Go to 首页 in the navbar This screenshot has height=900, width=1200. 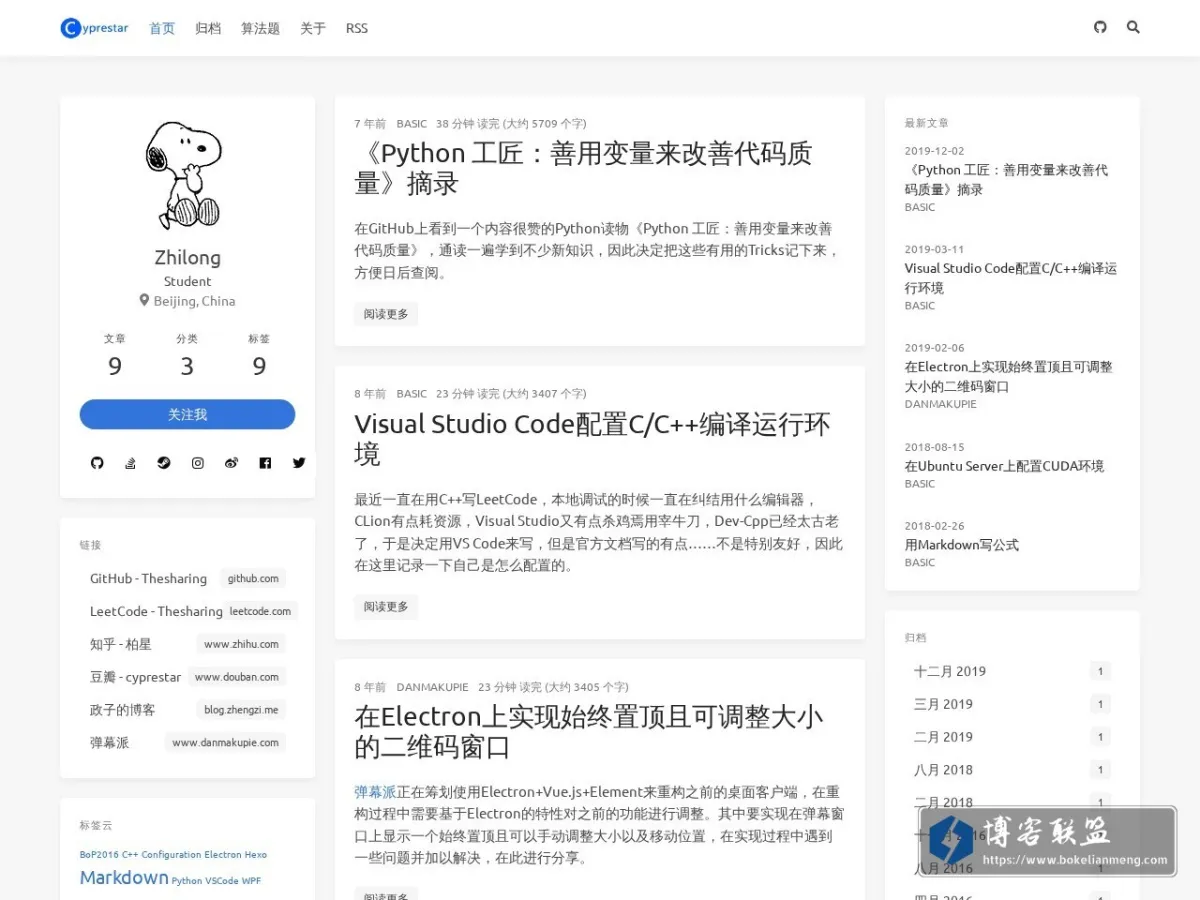click(162, 28)
